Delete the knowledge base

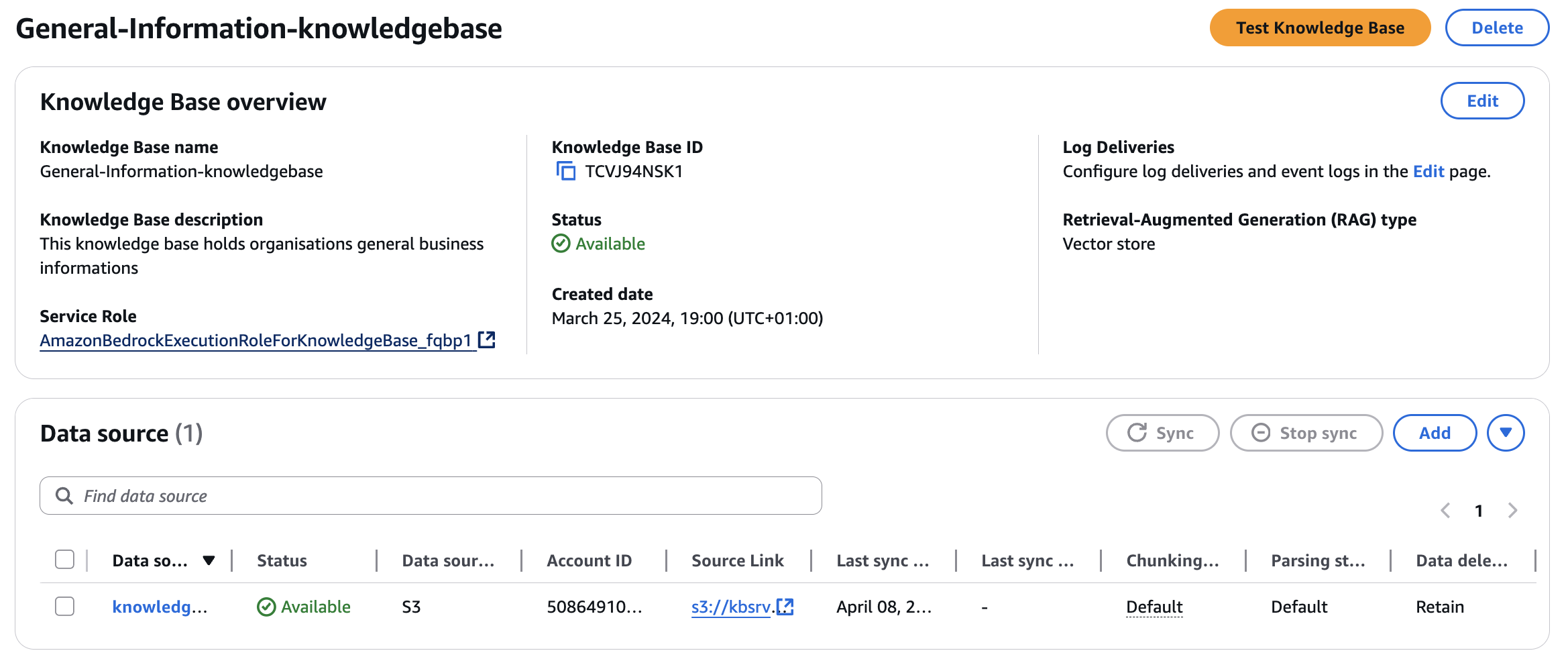click(x=1497, y=28)
